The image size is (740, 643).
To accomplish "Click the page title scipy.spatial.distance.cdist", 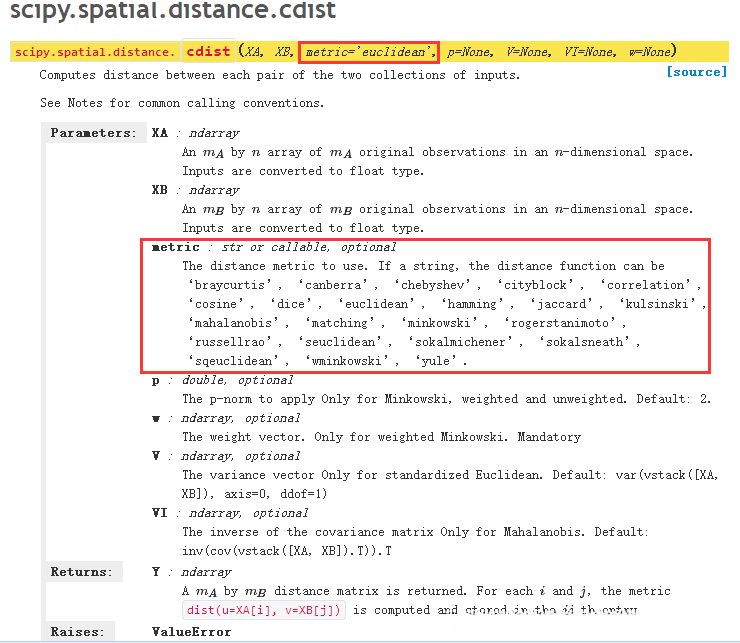I will (173, 9).
